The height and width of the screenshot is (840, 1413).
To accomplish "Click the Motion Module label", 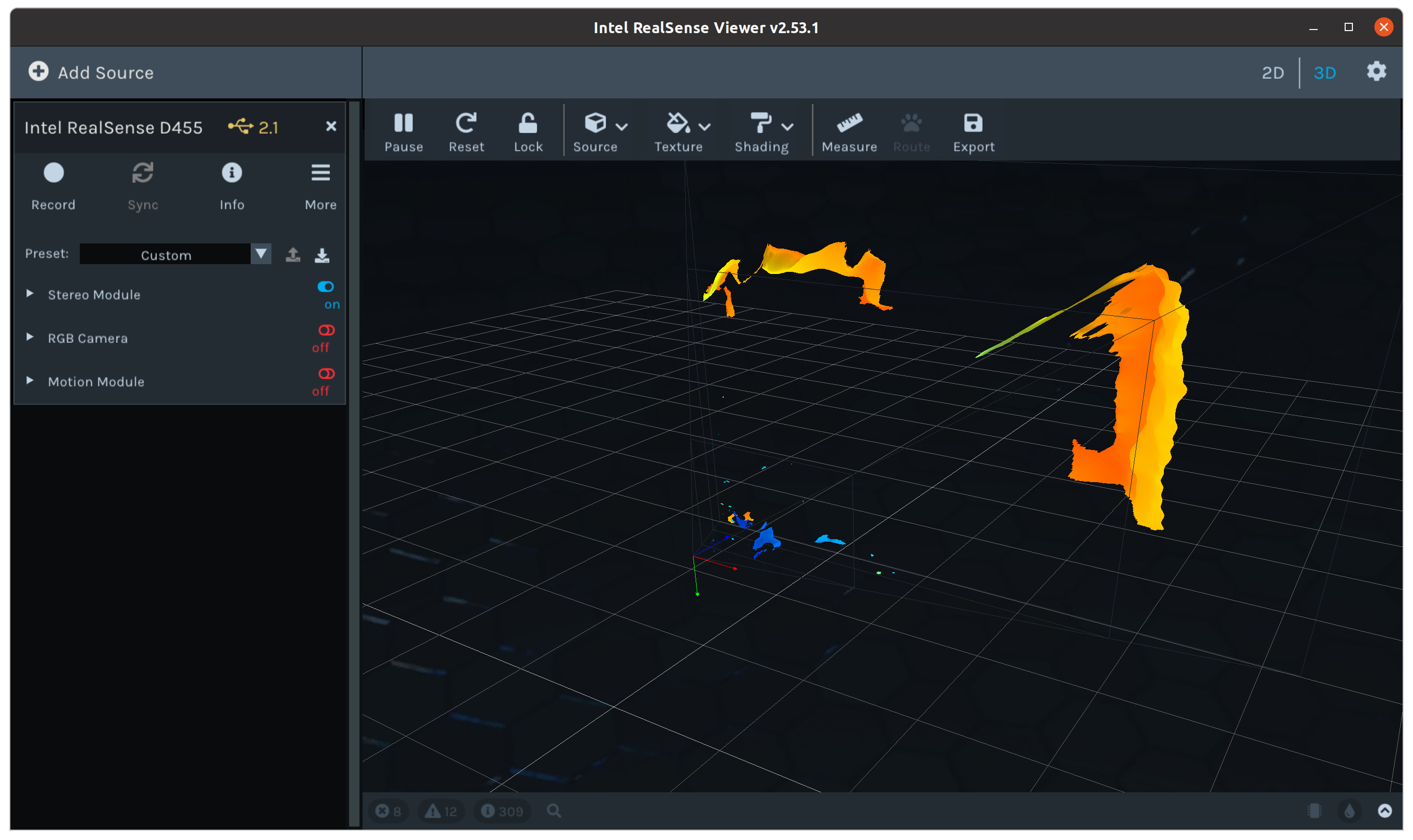I will pyautogui.click(x=96, y=382).
